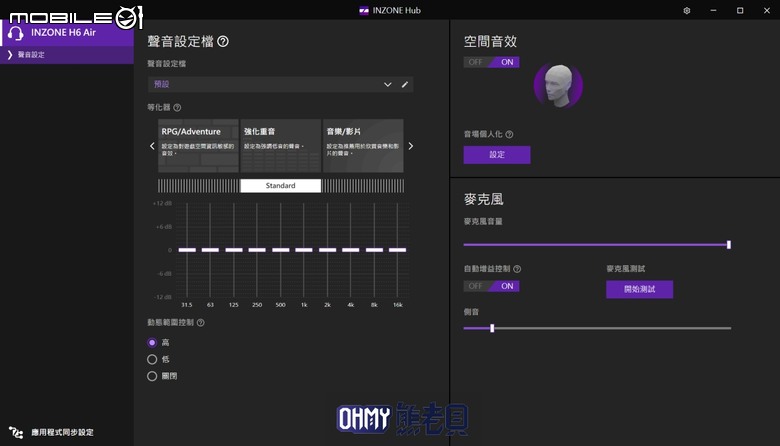Screen dimensions: 780x446
Task: Open help icon beside 等化器 label
Action: 177,107
